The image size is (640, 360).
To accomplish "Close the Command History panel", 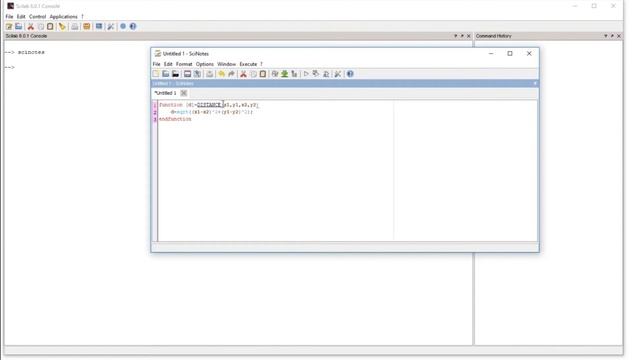I will click(619, 36).
